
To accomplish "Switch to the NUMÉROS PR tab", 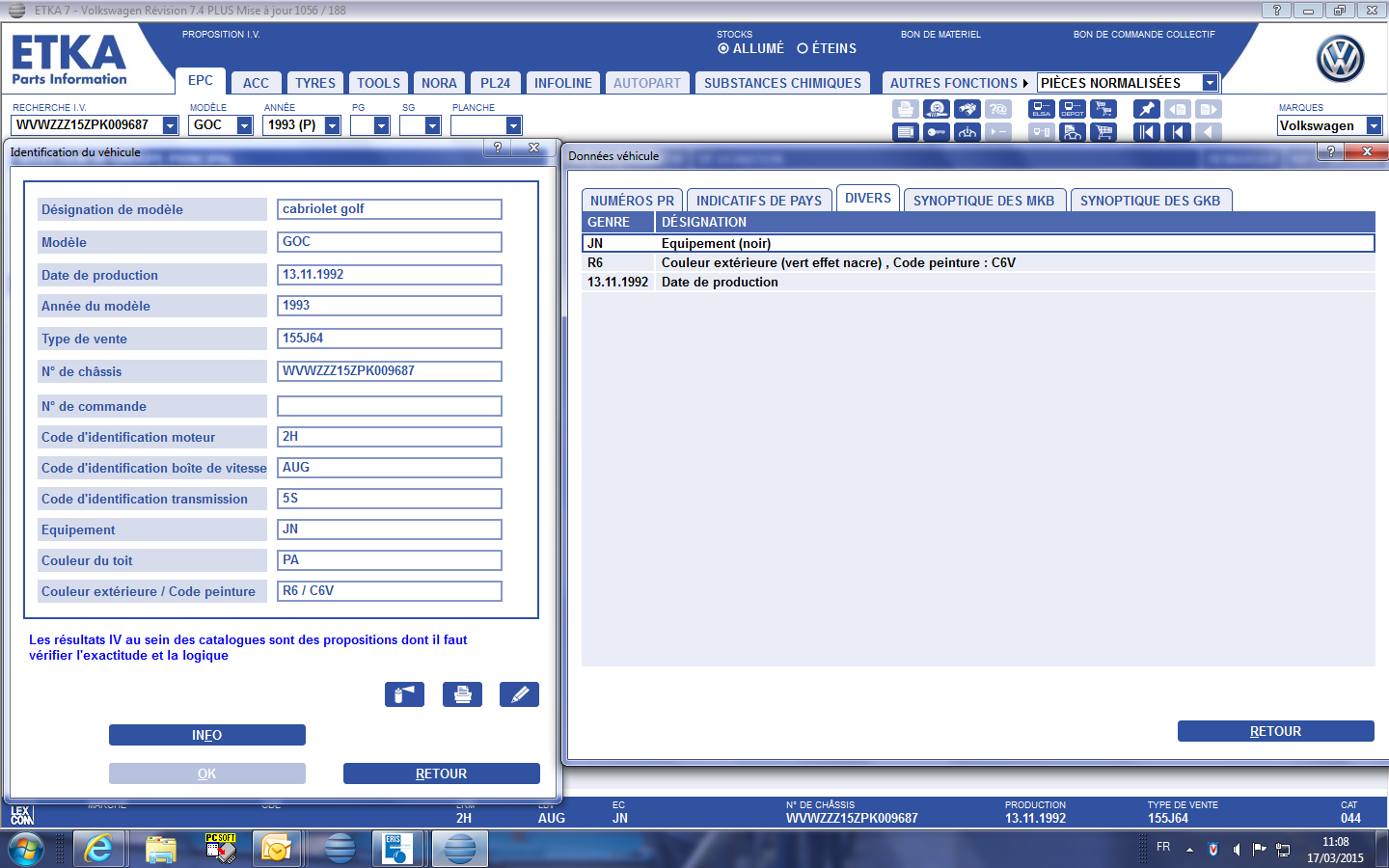I will pyautogui.click(x=632, y=201).
